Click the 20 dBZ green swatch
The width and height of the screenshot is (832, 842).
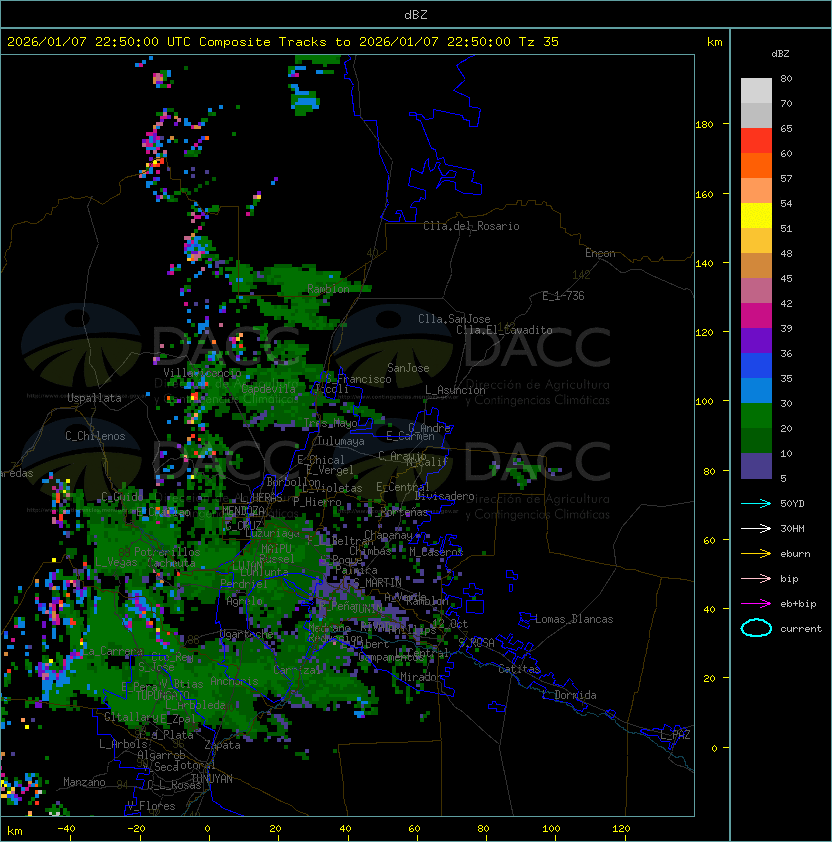coord(756,440)
